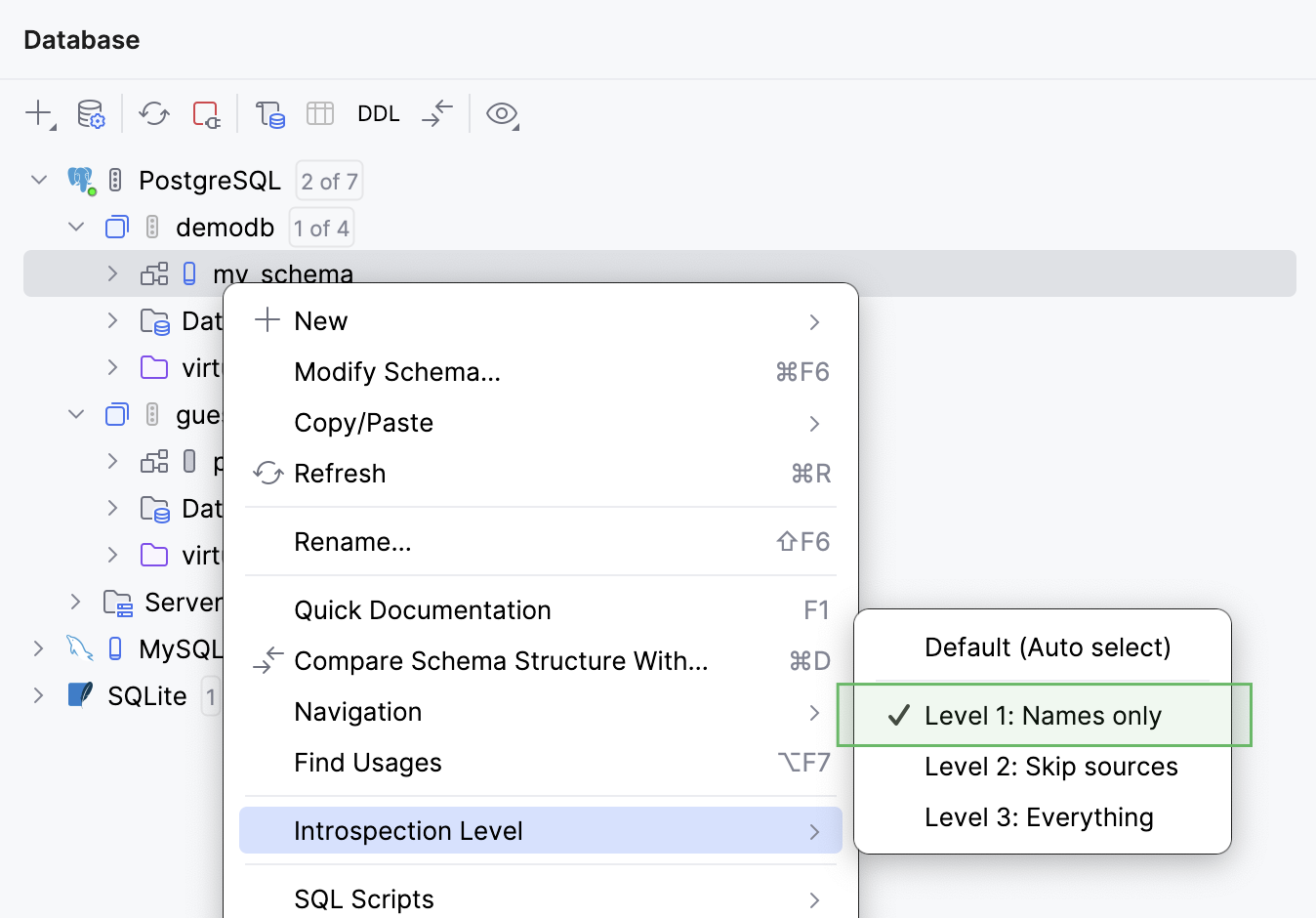Open a Query Console from the toolbar
The image size is (1316, 918).
pos(270,113)
